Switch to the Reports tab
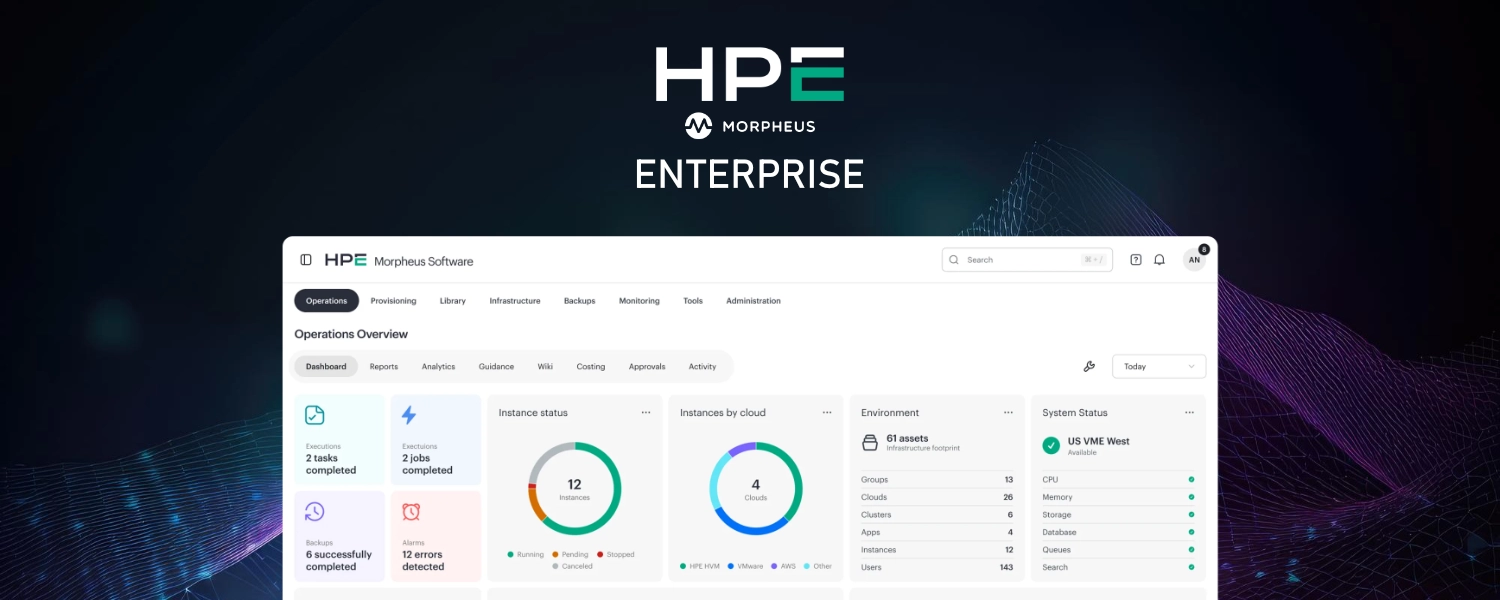 (x=384, y=367)
